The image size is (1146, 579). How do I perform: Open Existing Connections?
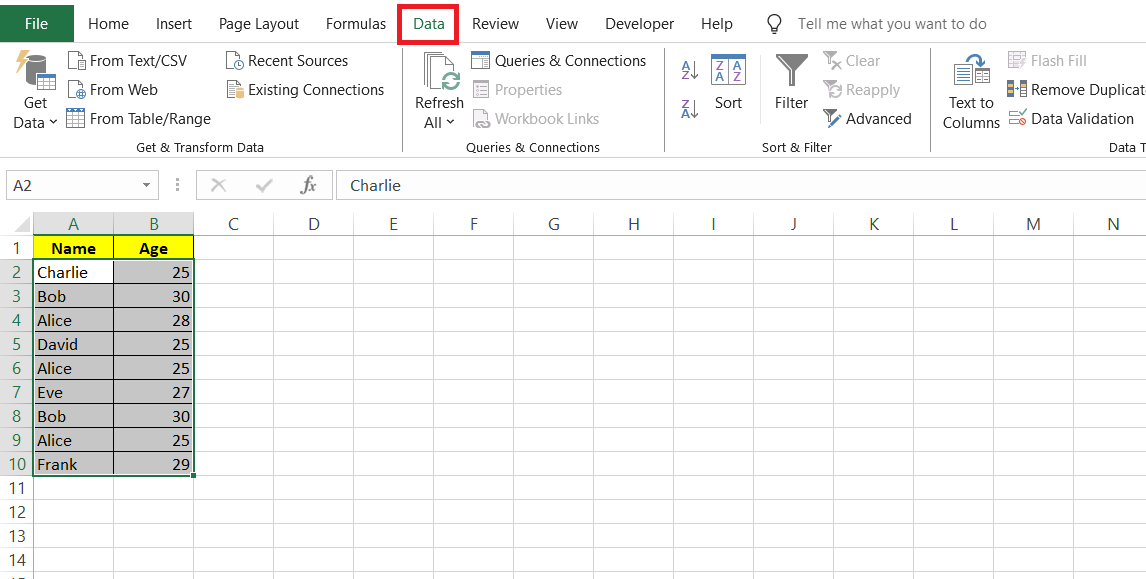[305, 89]
